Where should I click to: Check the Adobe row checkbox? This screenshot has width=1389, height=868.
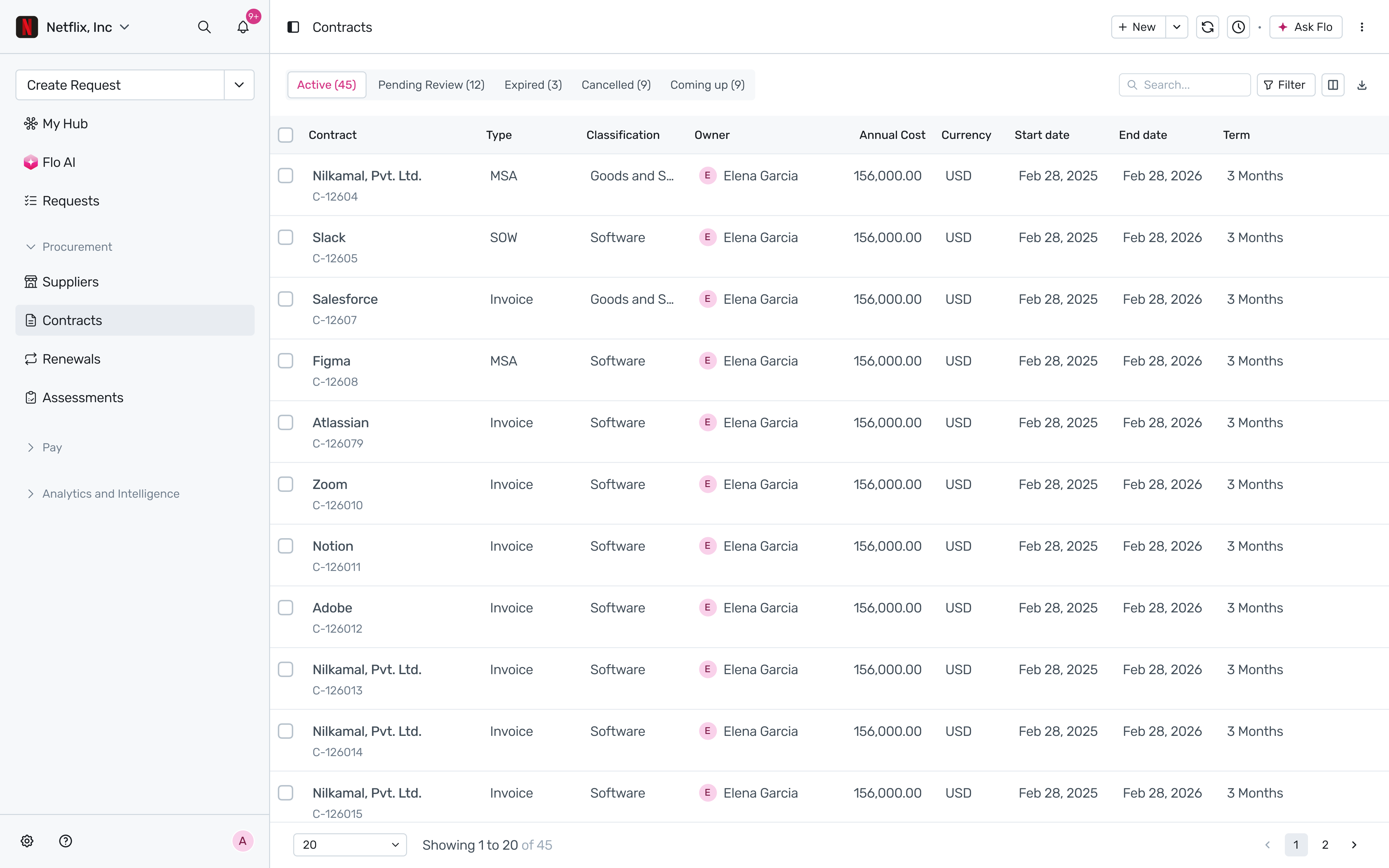[x=285, y=607]
